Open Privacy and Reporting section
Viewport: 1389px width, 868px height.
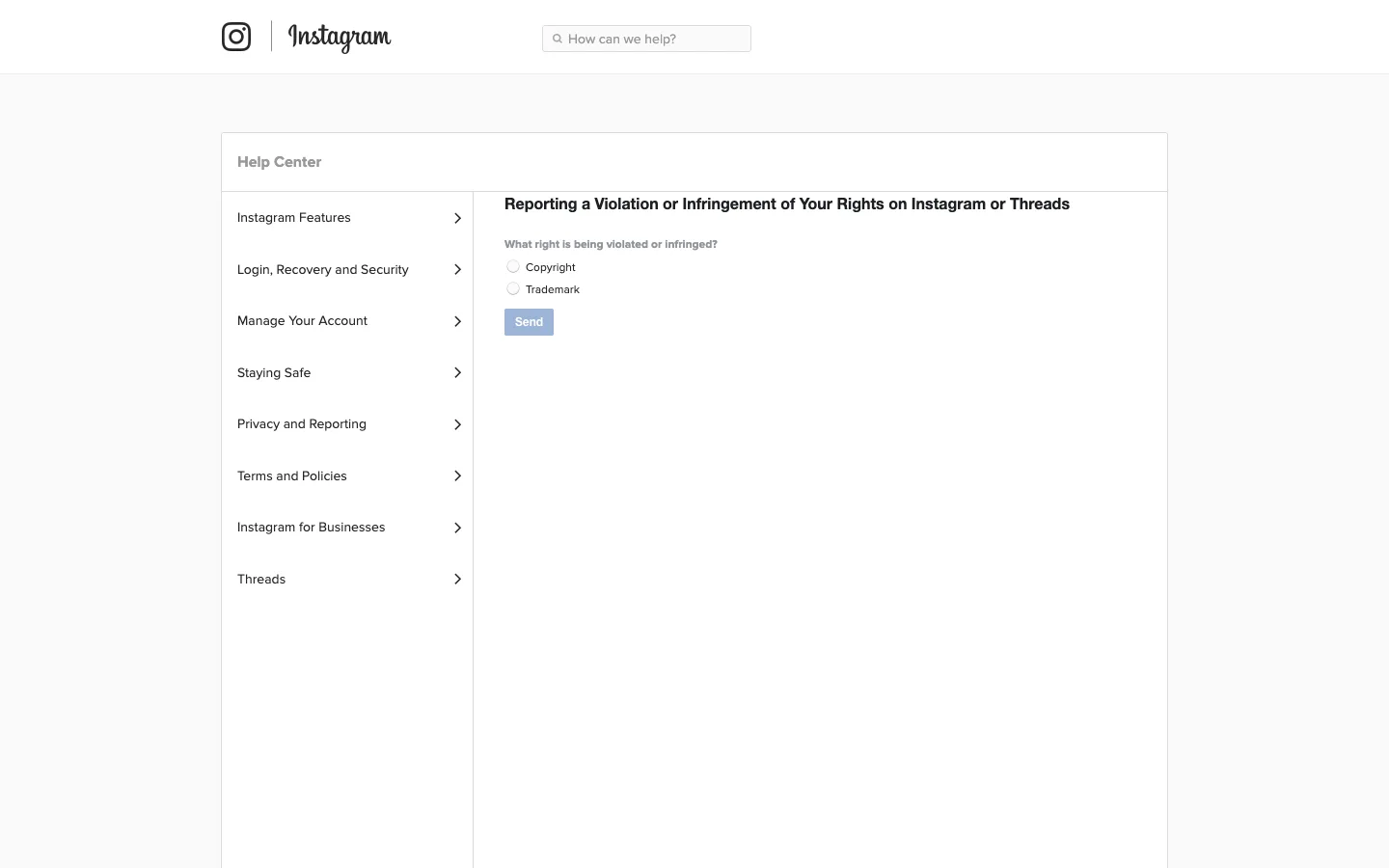click(x=347, y=424)
